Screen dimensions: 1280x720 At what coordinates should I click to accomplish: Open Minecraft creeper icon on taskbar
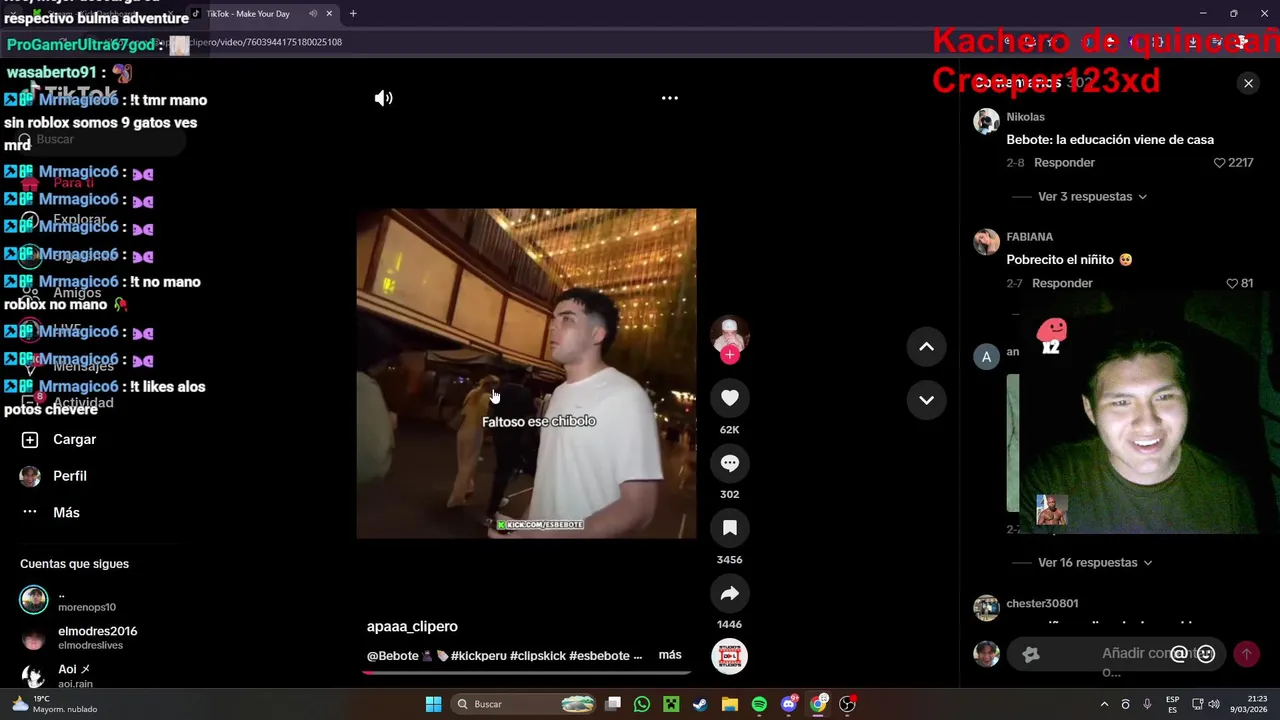671,704
